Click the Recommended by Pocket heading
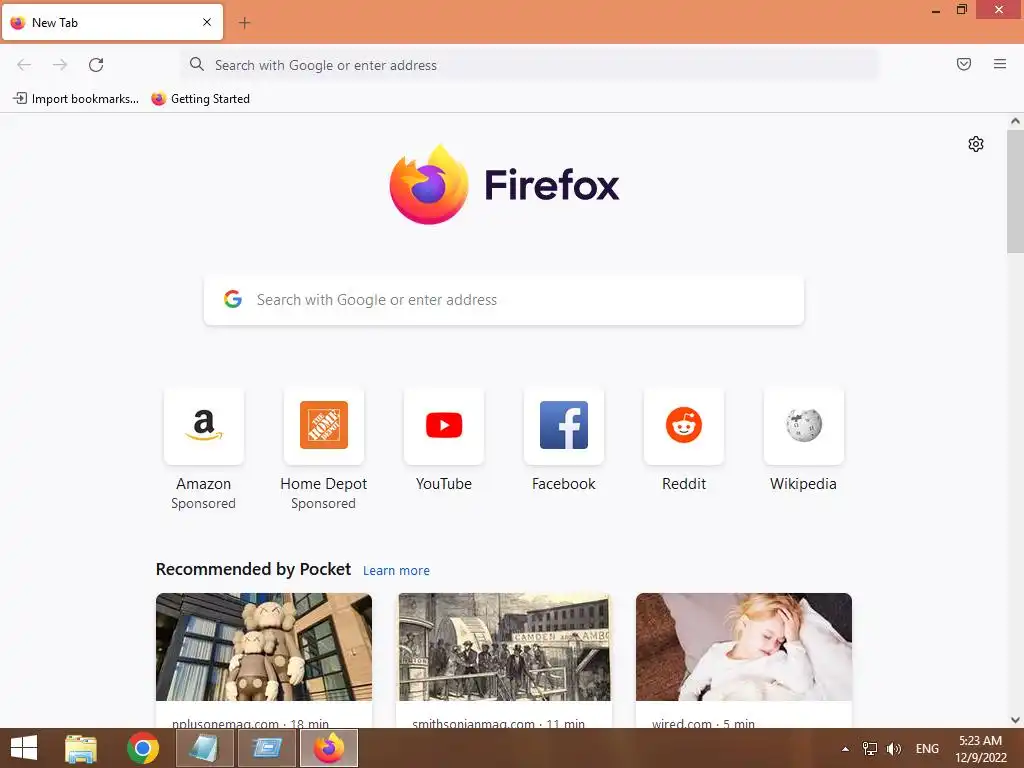1024x768 pixels. coord(253,569)
